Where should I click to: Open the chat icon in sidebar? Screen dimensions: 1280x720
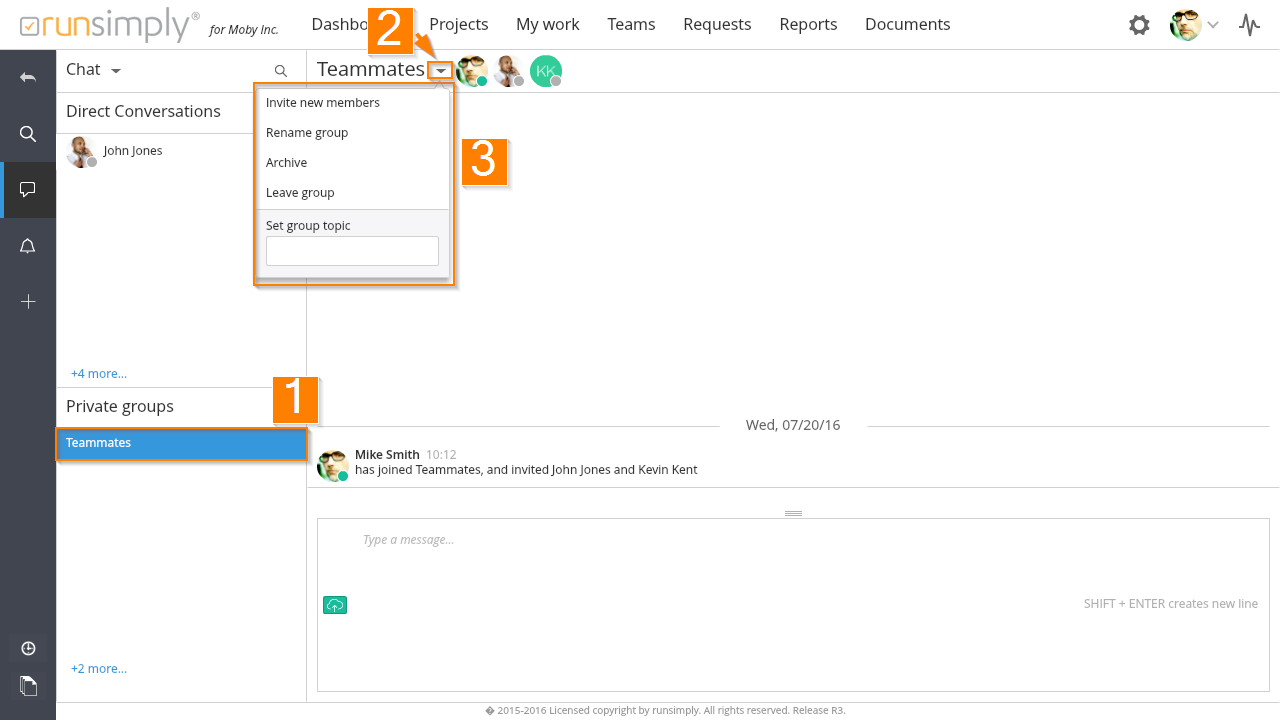point(28,190)
